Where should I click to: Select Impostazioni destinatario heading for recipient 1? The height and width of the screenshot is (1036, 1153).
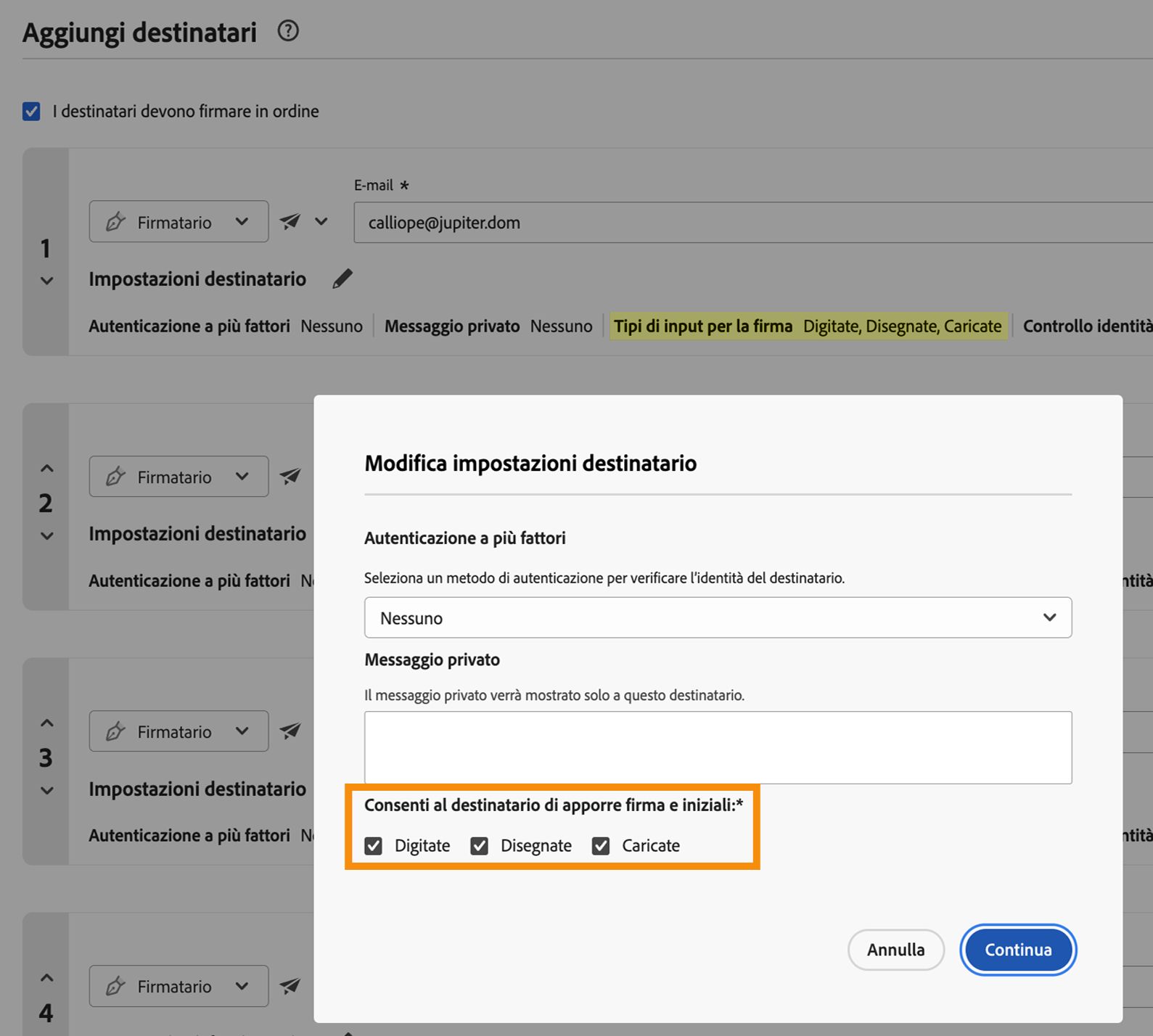[x=197, y=279]
